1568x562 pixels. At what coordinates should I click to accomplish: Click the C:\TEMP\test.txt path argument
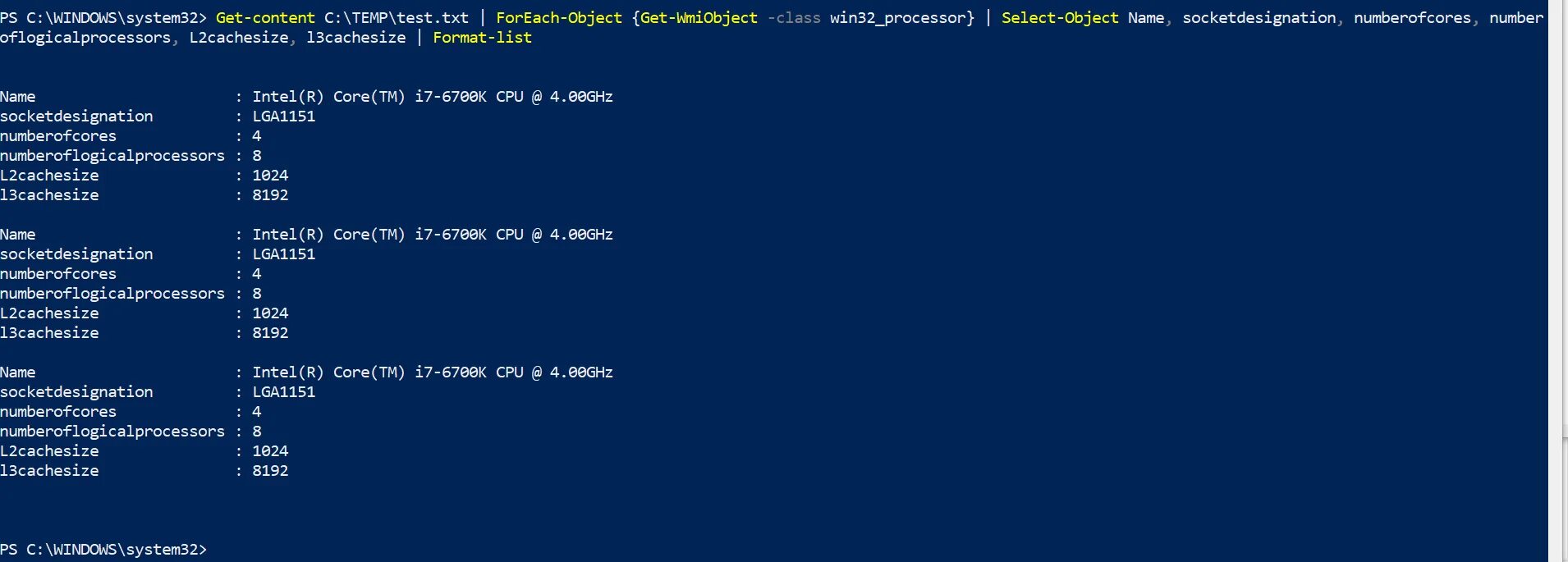tap(397, 17)
